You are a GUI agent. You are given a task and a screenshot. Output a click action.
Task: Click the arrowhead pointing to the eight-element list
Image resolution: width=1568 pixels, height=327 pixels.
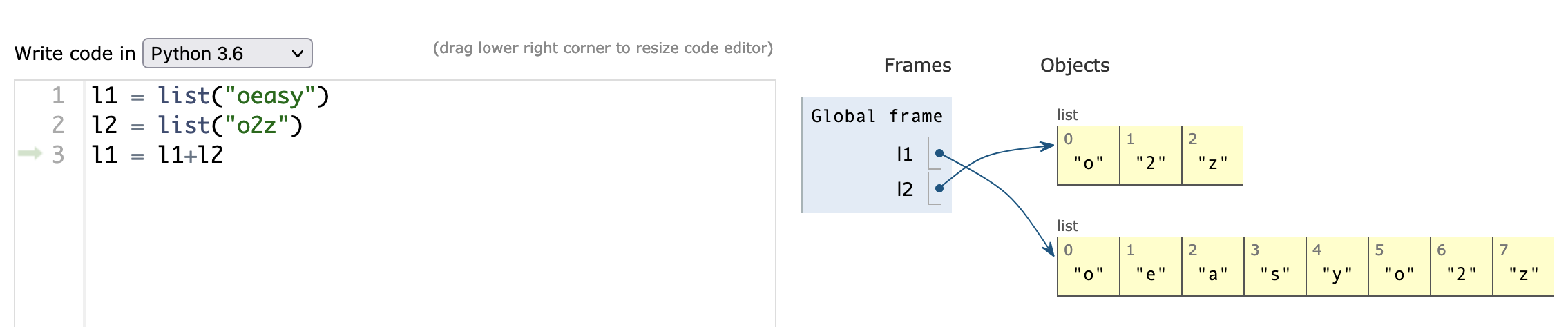click(1050, 249)
